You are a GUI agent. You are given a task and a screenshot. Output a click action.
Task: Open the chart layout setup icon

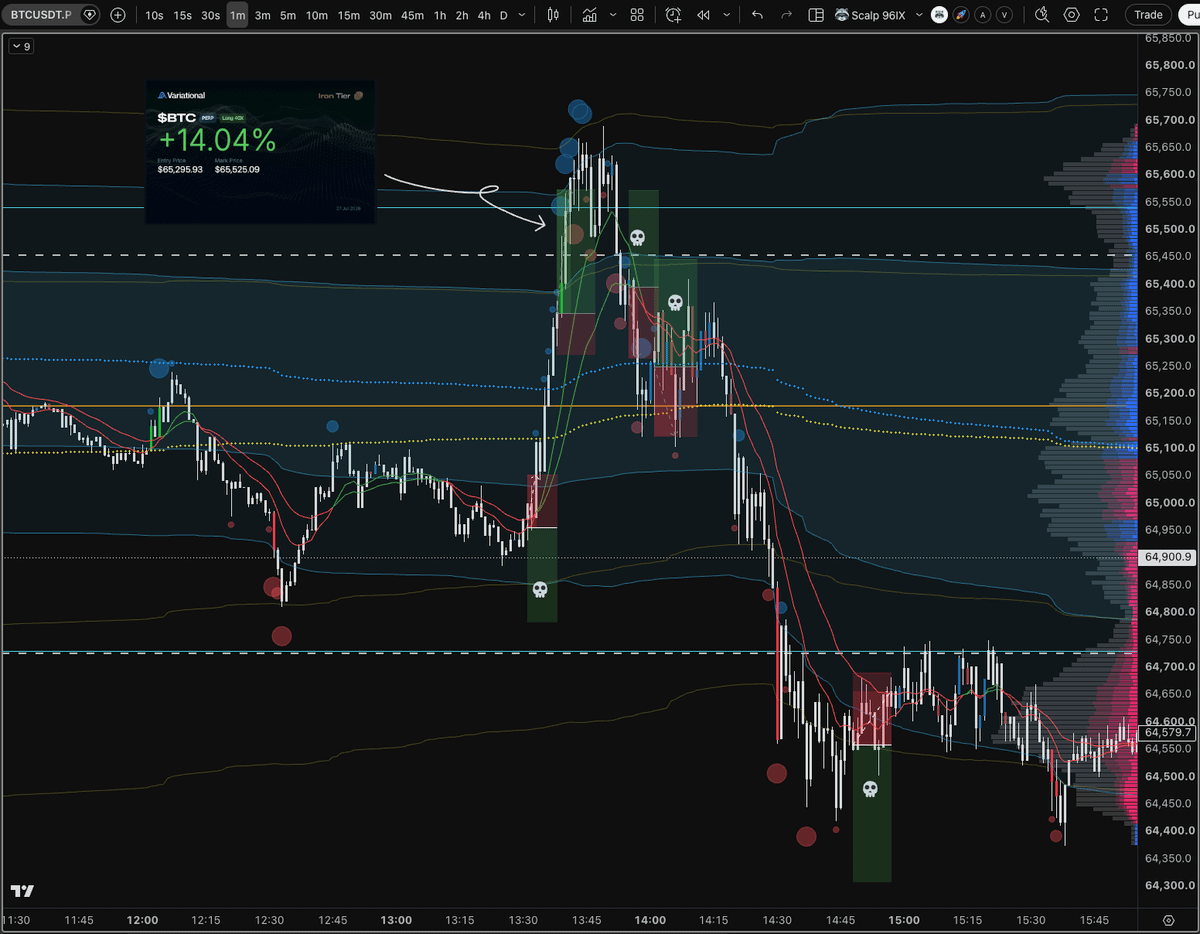(x=816, y=15)
